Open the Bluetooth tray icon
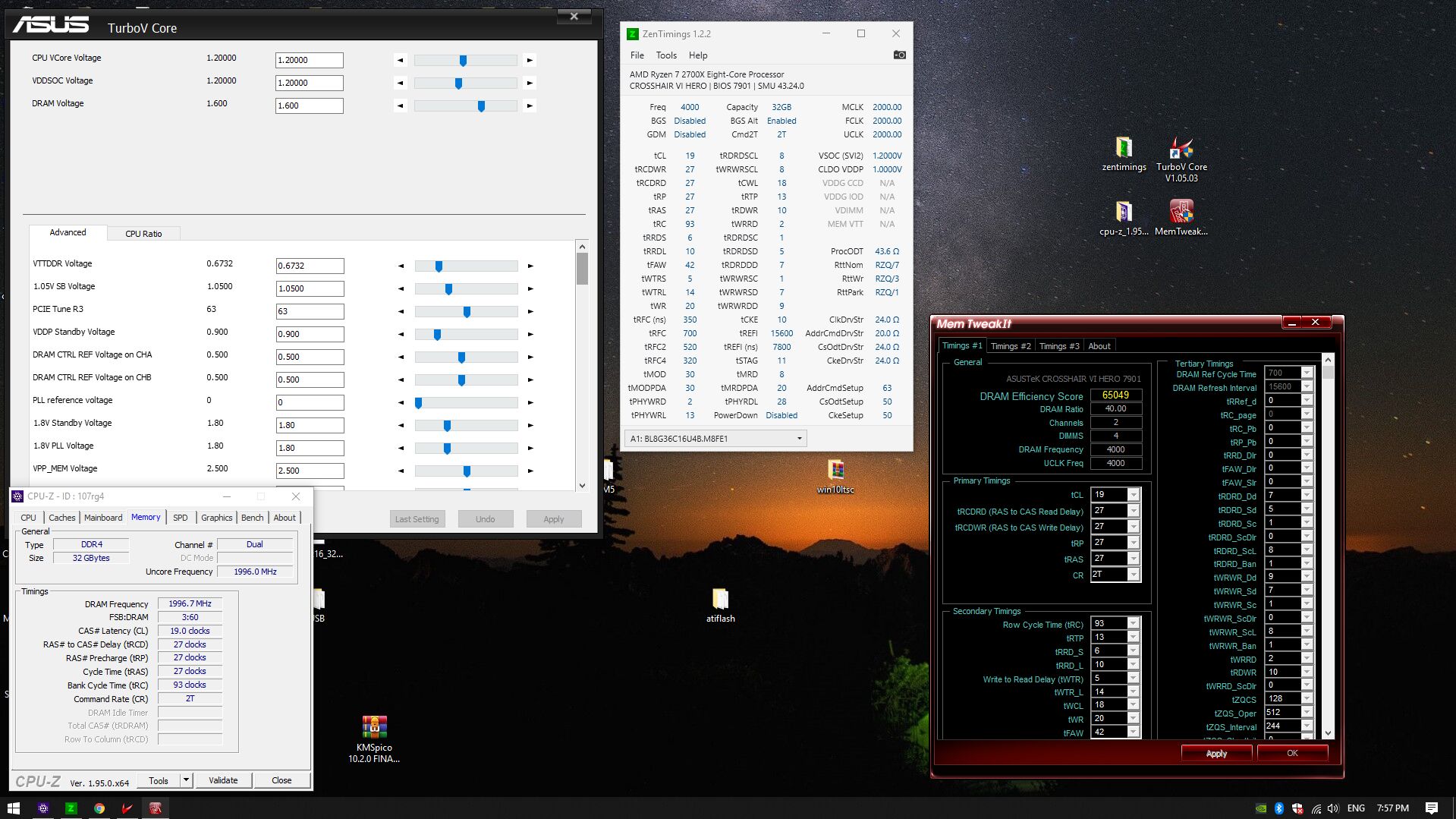The width and height of the screenshot is (1456, 819). pos(1278,808)
